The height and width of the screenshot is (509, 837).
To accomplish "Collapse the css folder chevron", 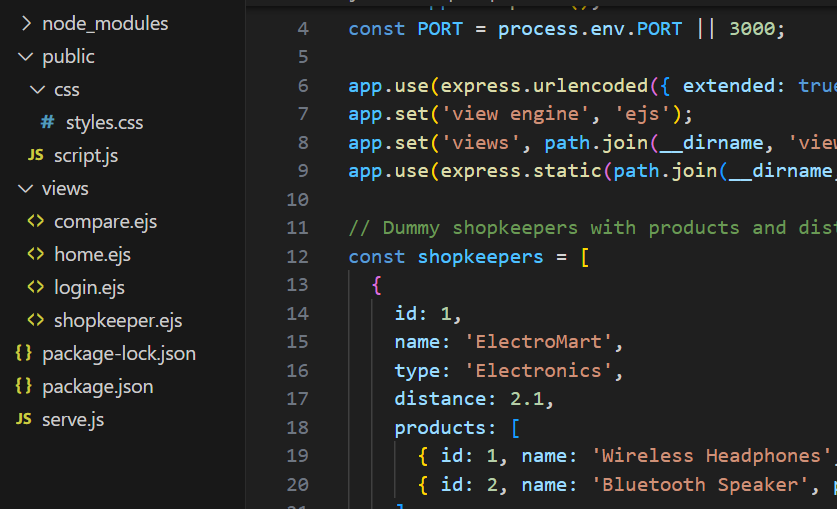I will coord(37,90).
